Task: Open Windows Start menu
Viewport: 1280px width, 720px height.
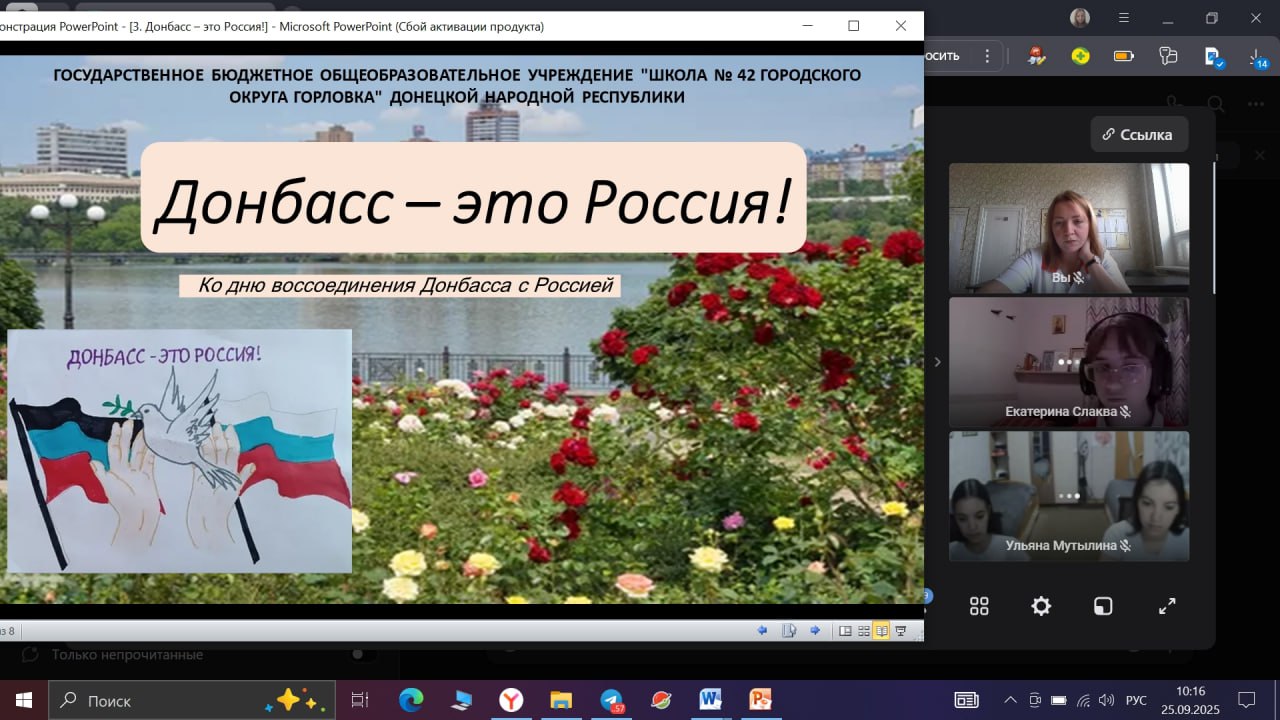Action: [x=23, y=700]
